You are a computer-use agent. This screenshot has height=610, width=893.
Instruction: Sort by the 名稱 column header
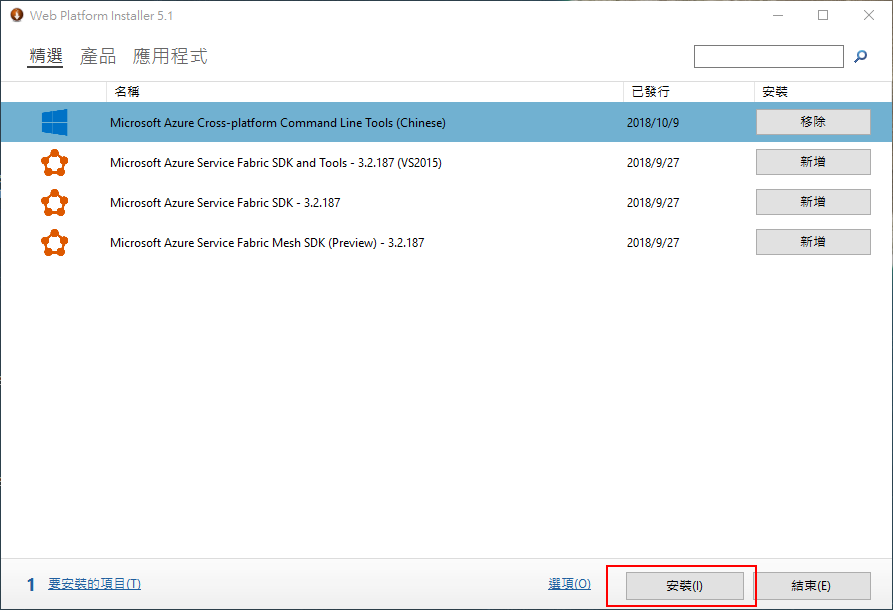pos(364,92)
